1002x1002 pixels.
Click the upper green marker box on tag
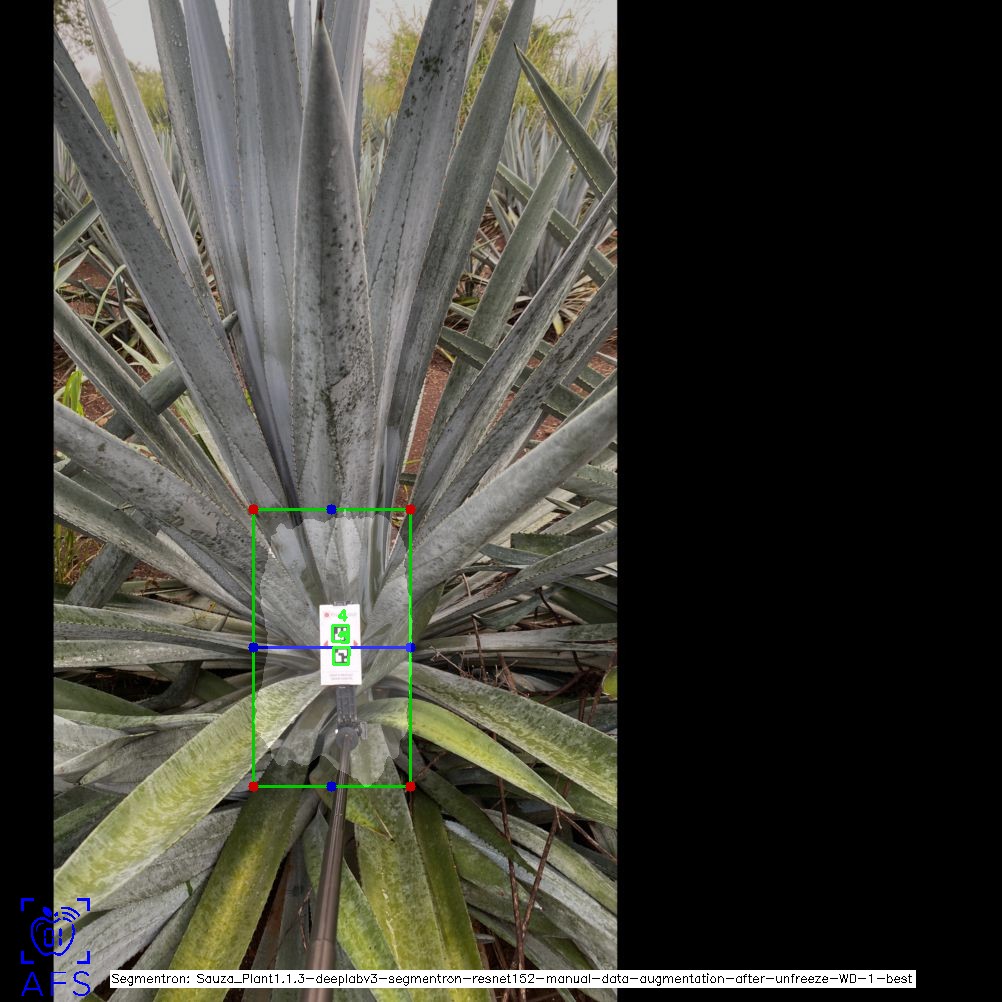[x=341, y=633]
